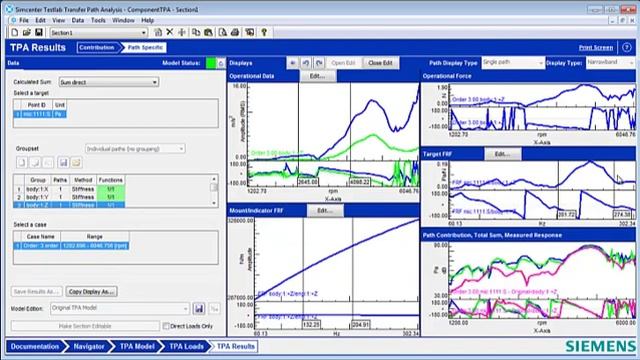Viewport: 640px width, 360px height.
Task: Click the Open Edit button
Action: point(343,63)
